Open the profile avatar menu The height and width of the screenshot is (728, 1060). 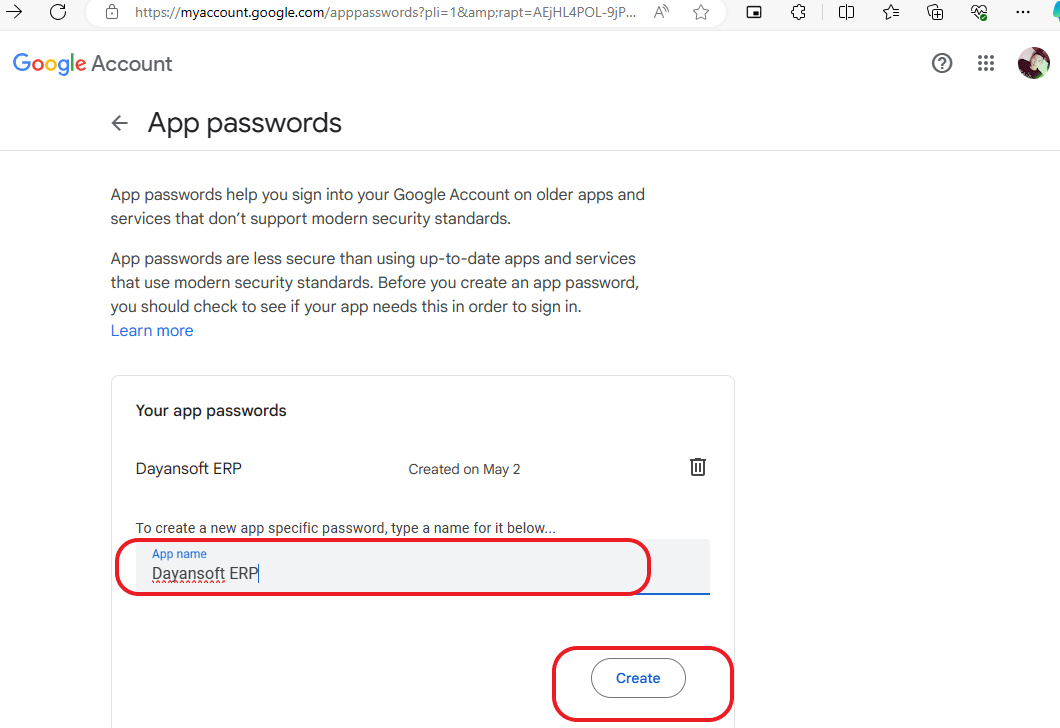tap(1034, 63)
